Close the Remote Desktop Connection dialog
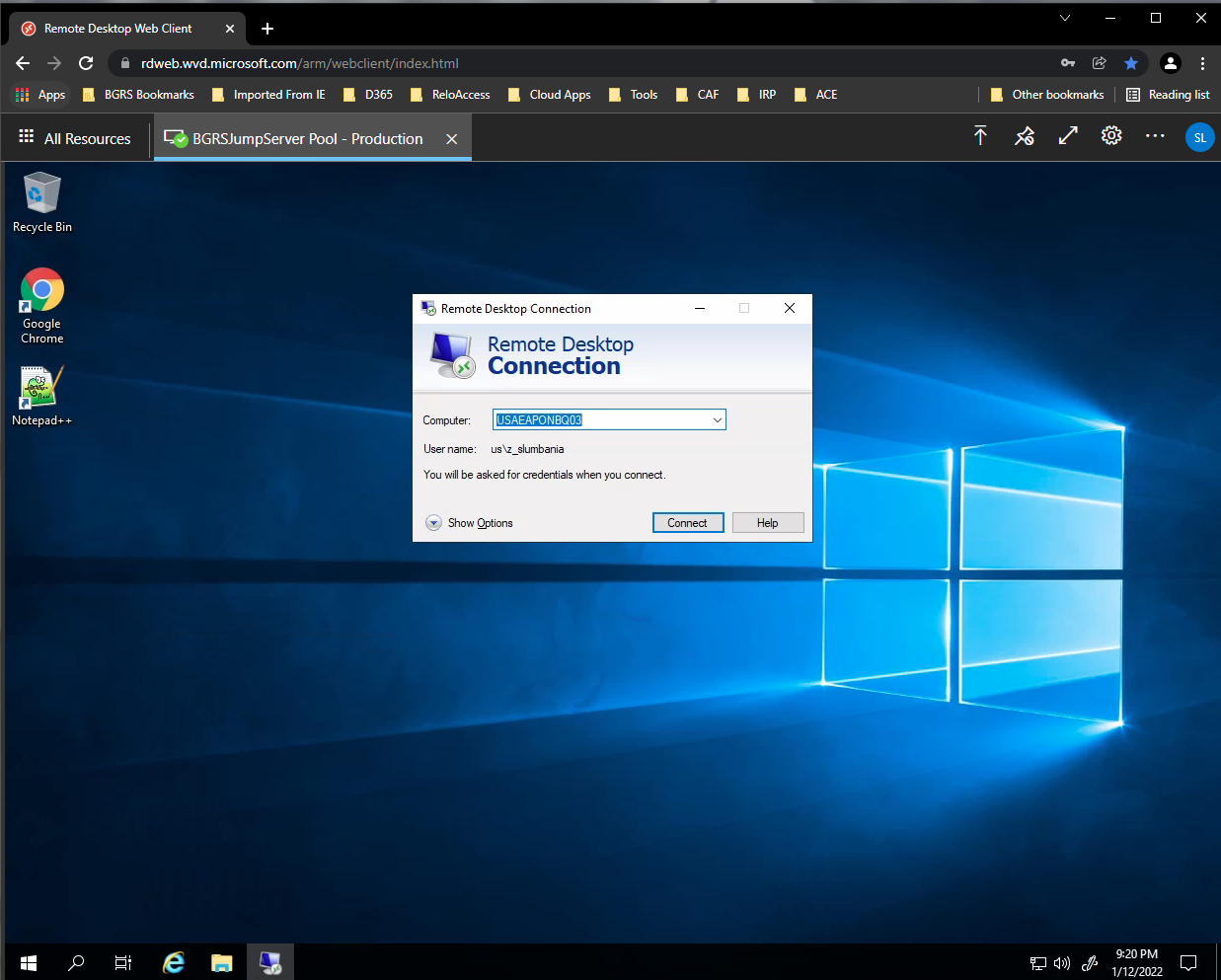Image resolution: width=1221 pixels, height=980 pixels. pyautogui.click(x=790, y=308)
